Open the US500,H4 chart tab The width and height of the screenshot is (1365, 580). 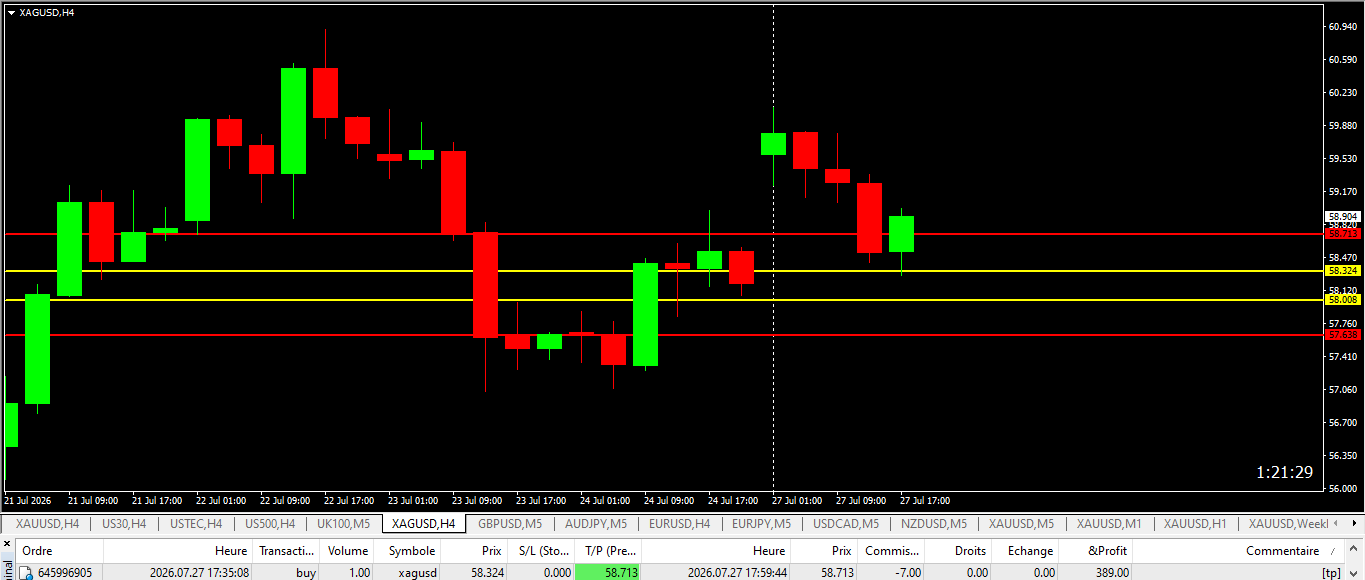click(x=270, y=523)
